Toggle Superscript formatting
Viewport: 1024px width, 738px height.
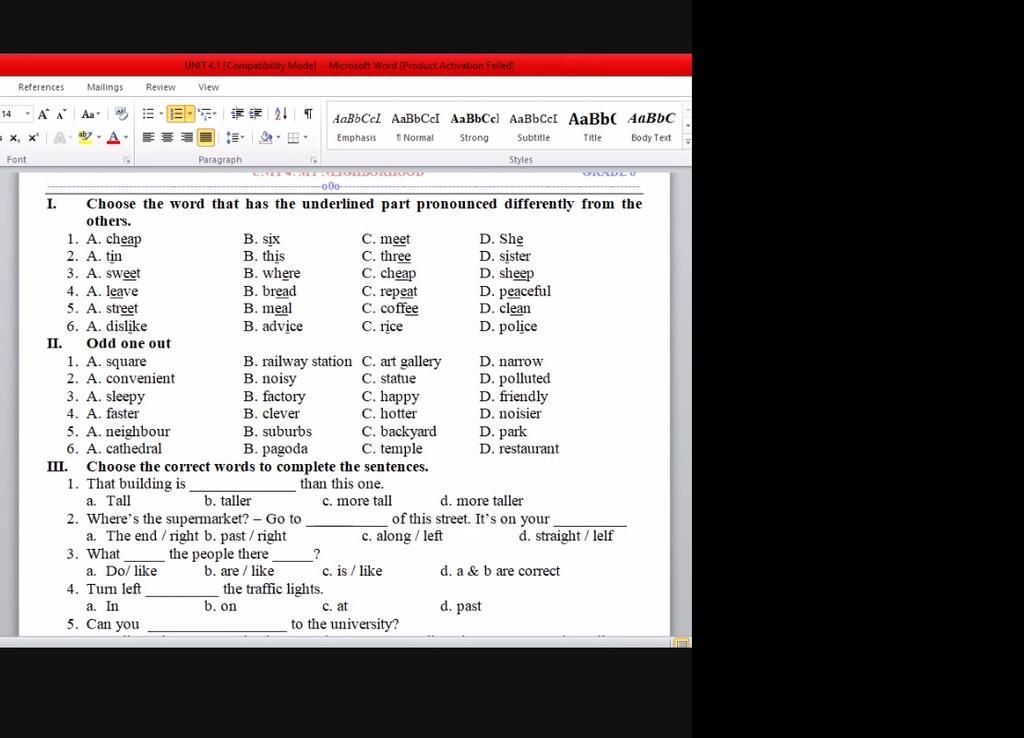pos(33,138)
